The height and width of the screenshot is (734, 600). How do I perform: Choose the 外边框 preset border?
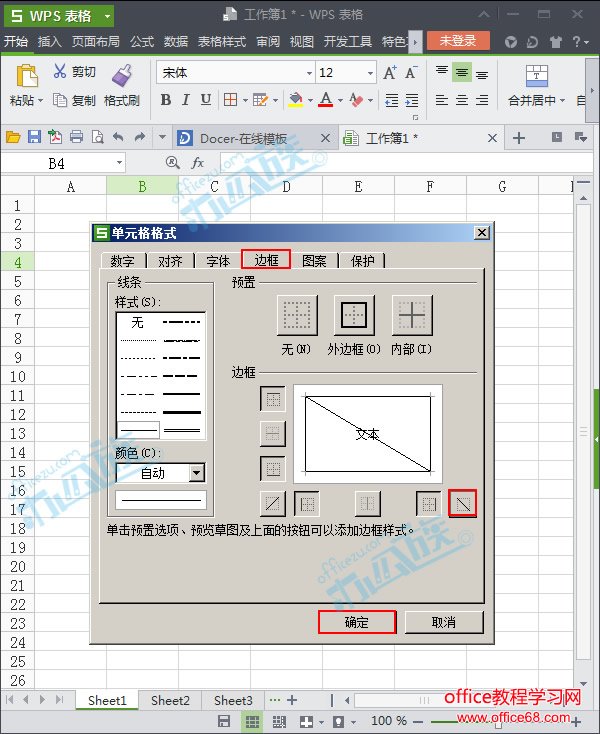click(x=354, y=315)
